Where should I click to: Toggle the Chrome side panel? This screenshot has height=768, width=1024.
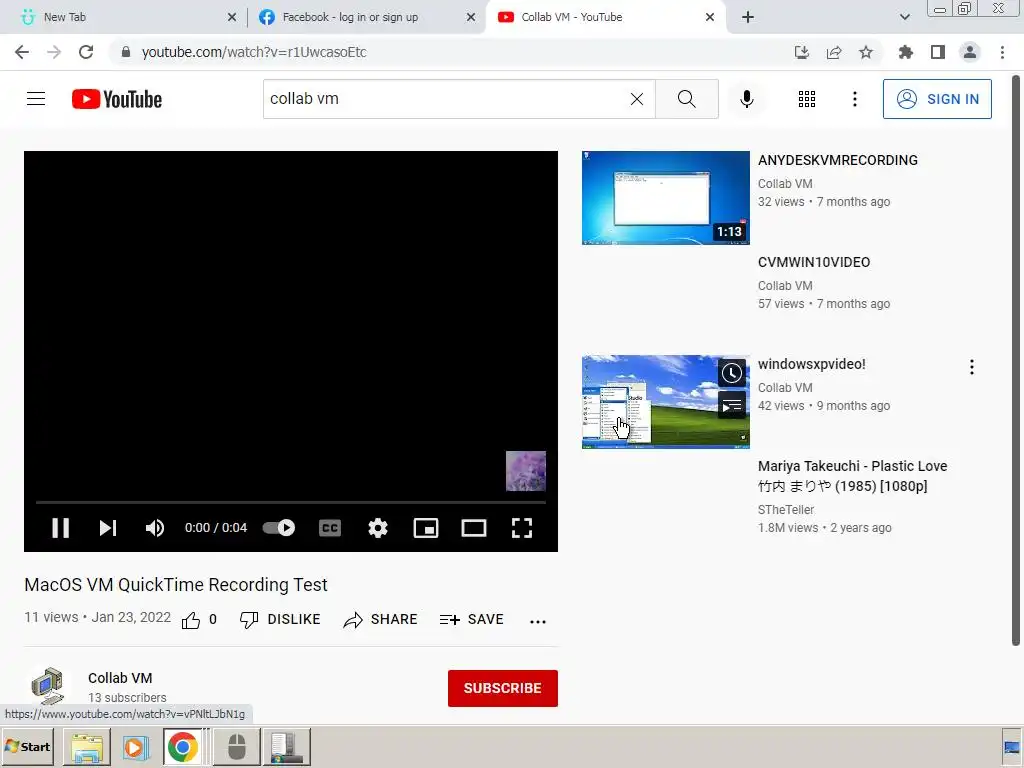coord(938,52)
